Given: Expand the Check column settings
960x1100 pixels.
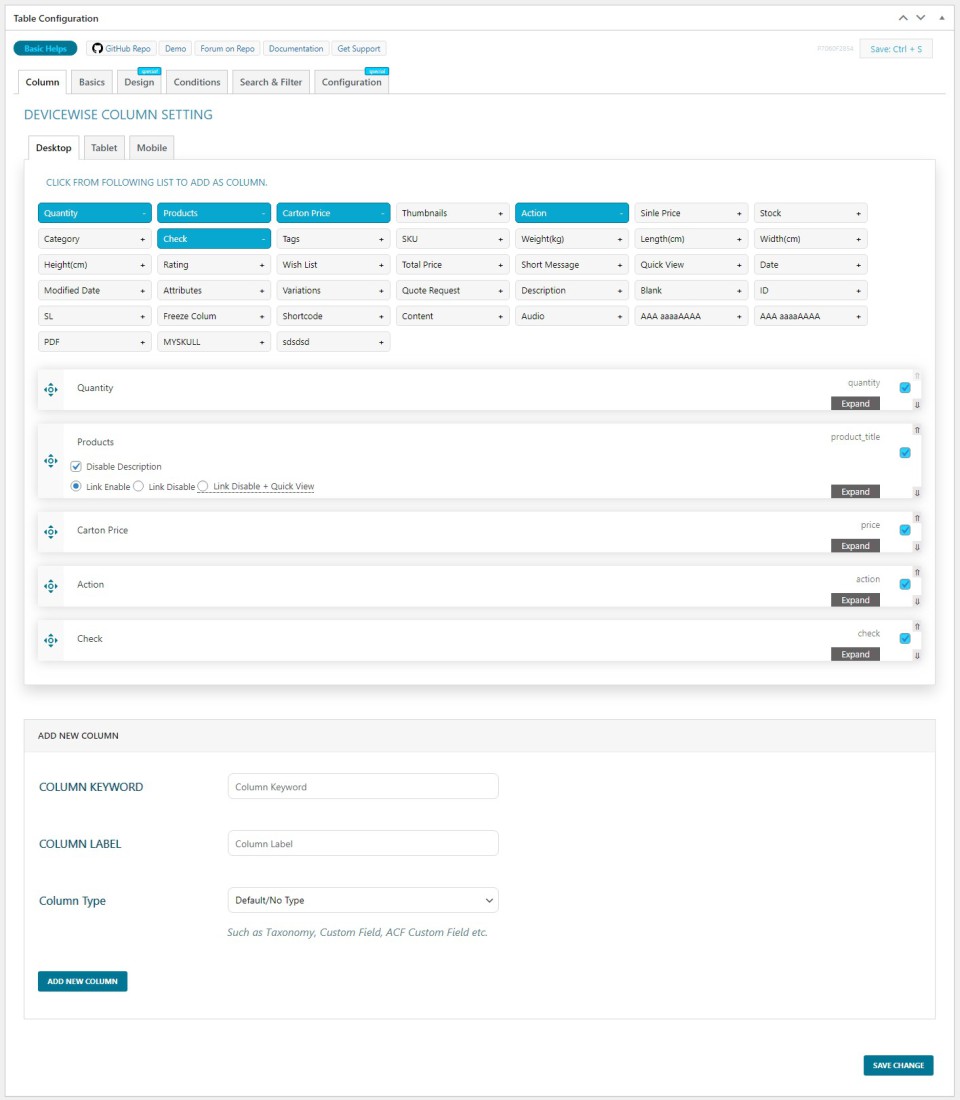Looking at the screenshot, I should pyautogui.click(x=855, y=654).
